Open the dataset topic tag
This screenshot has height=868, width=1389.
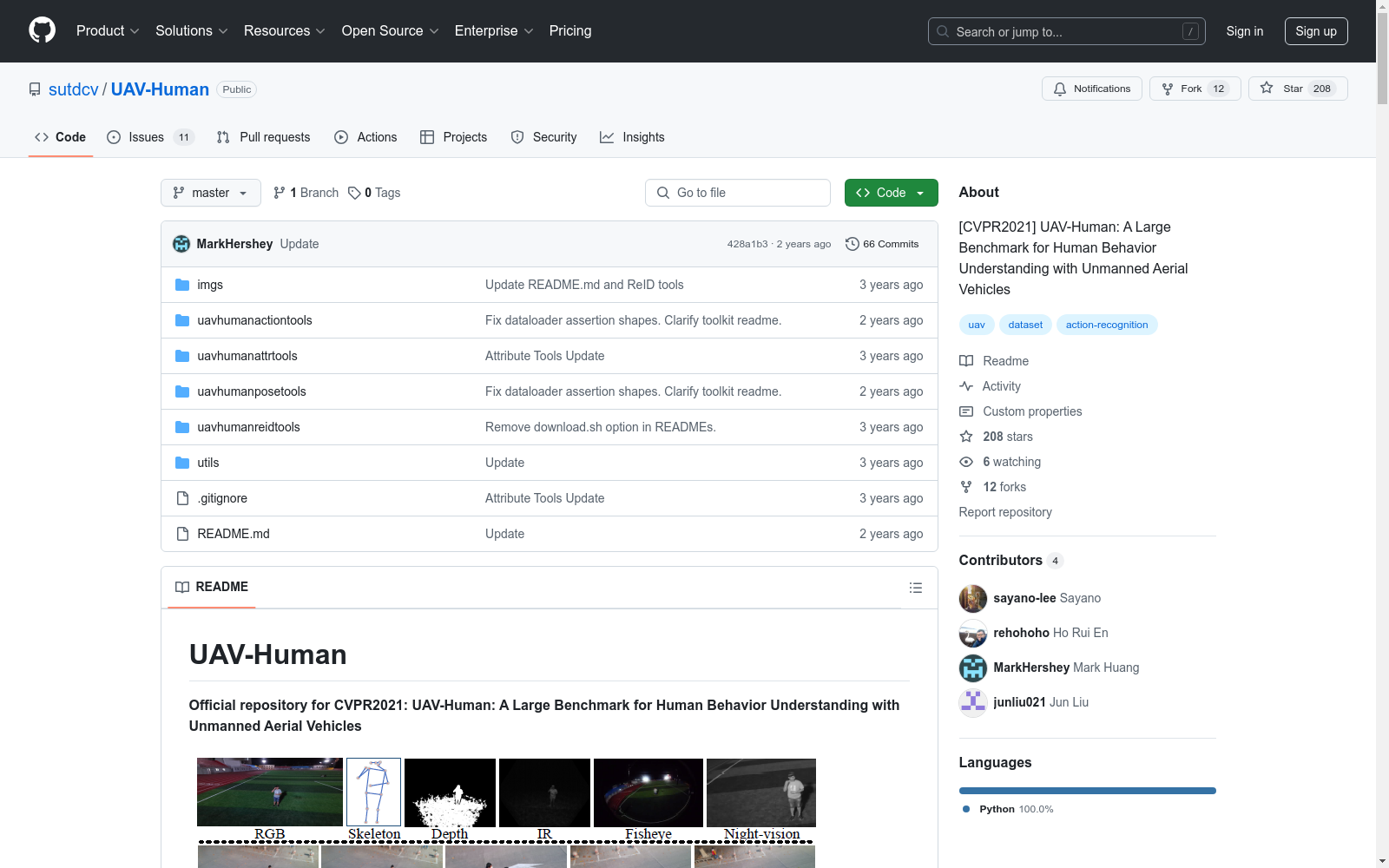point(1025,325)
